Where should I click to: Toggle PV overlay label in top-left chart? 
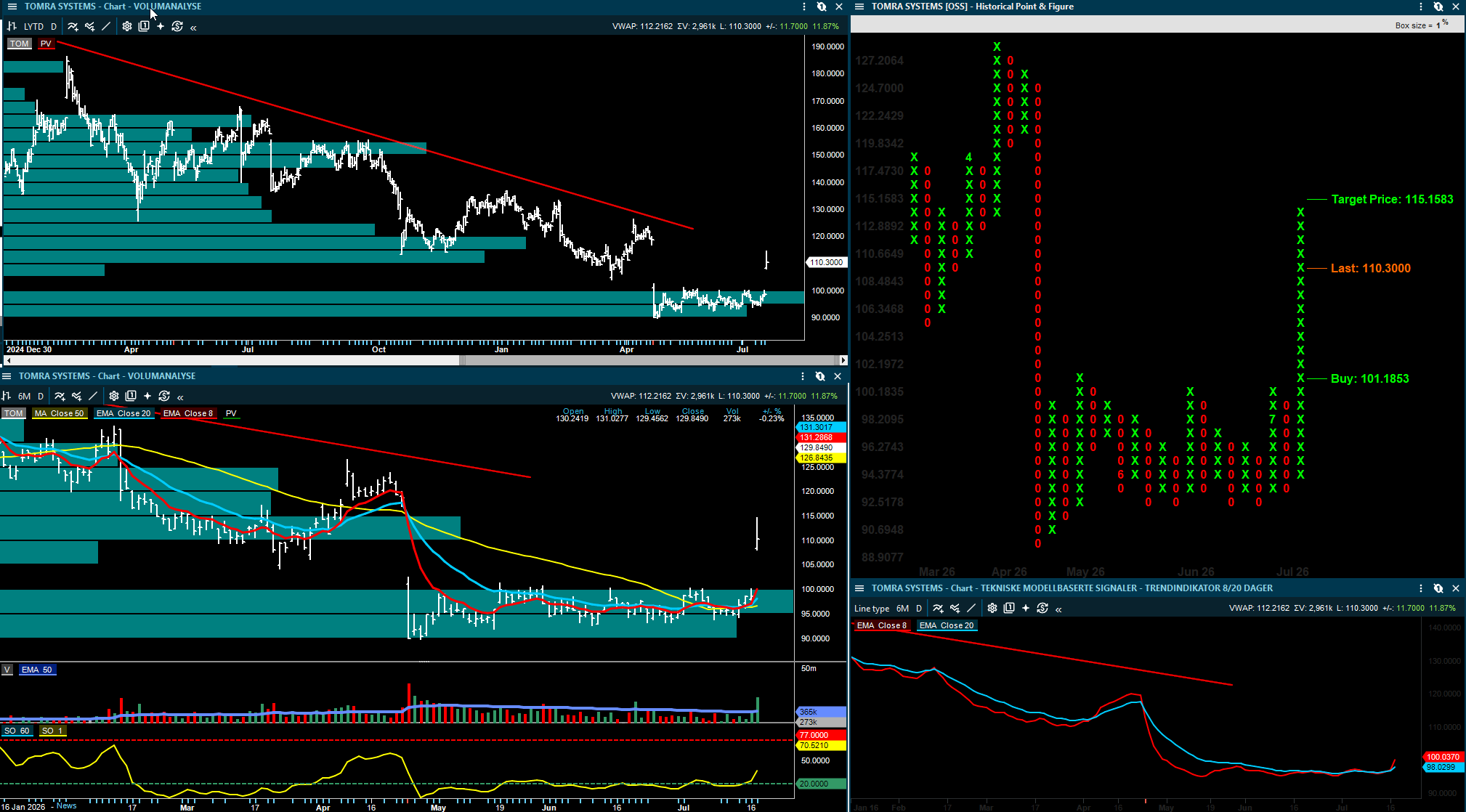click(x=46, y=44)
